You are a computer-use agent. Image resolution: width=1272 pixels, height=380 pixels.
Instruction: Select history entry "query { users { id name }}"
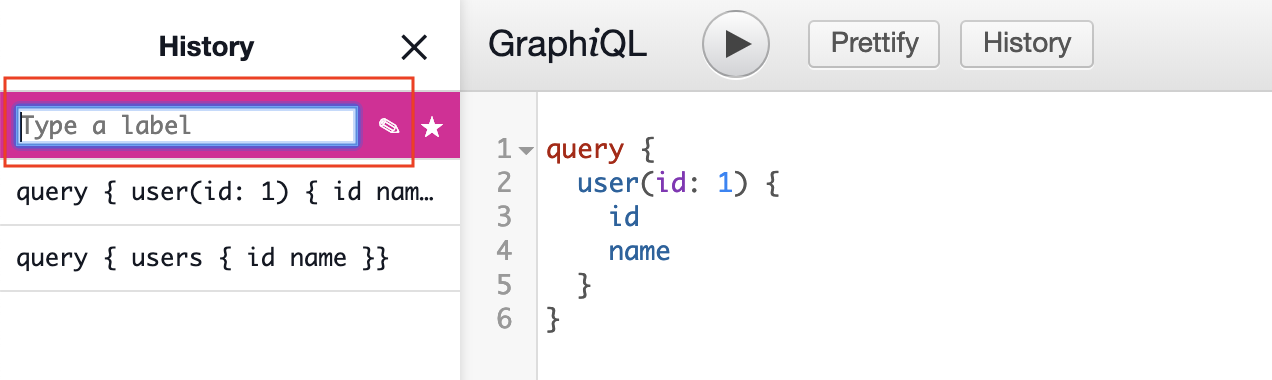(229, 258)
